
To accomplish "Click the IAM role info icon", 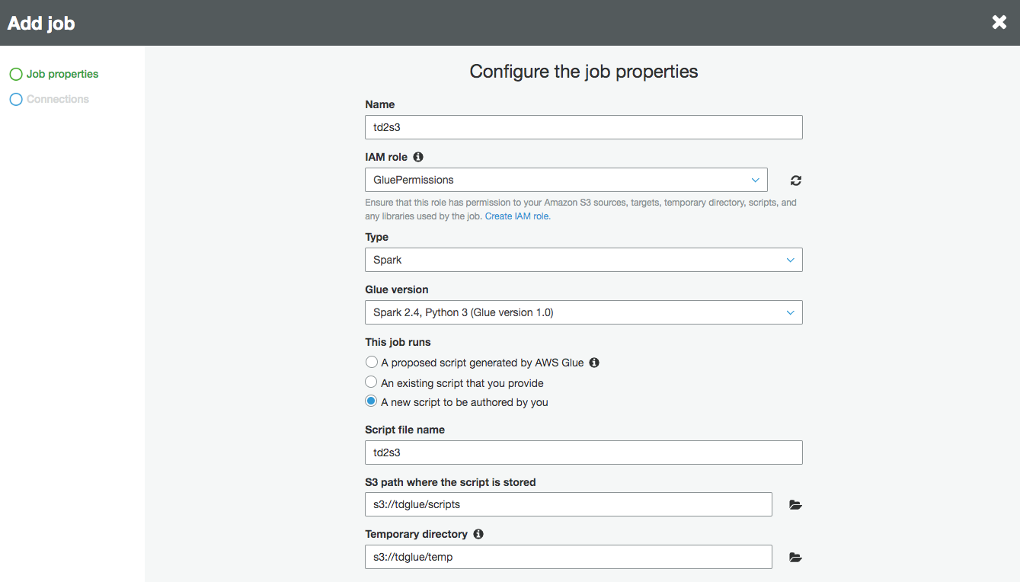I will point(418,157).
